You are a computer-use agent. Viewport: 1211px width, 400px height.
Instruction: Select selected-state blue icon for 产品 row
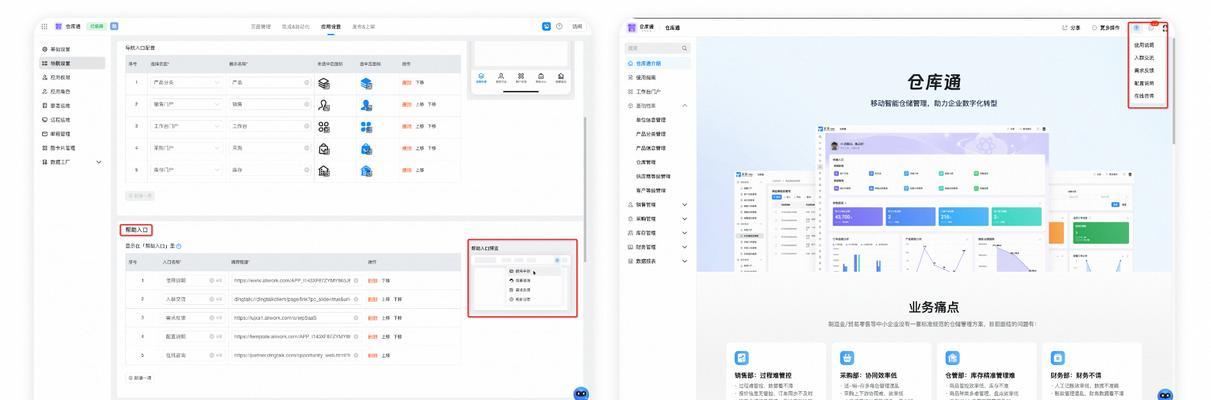point(367,82)
